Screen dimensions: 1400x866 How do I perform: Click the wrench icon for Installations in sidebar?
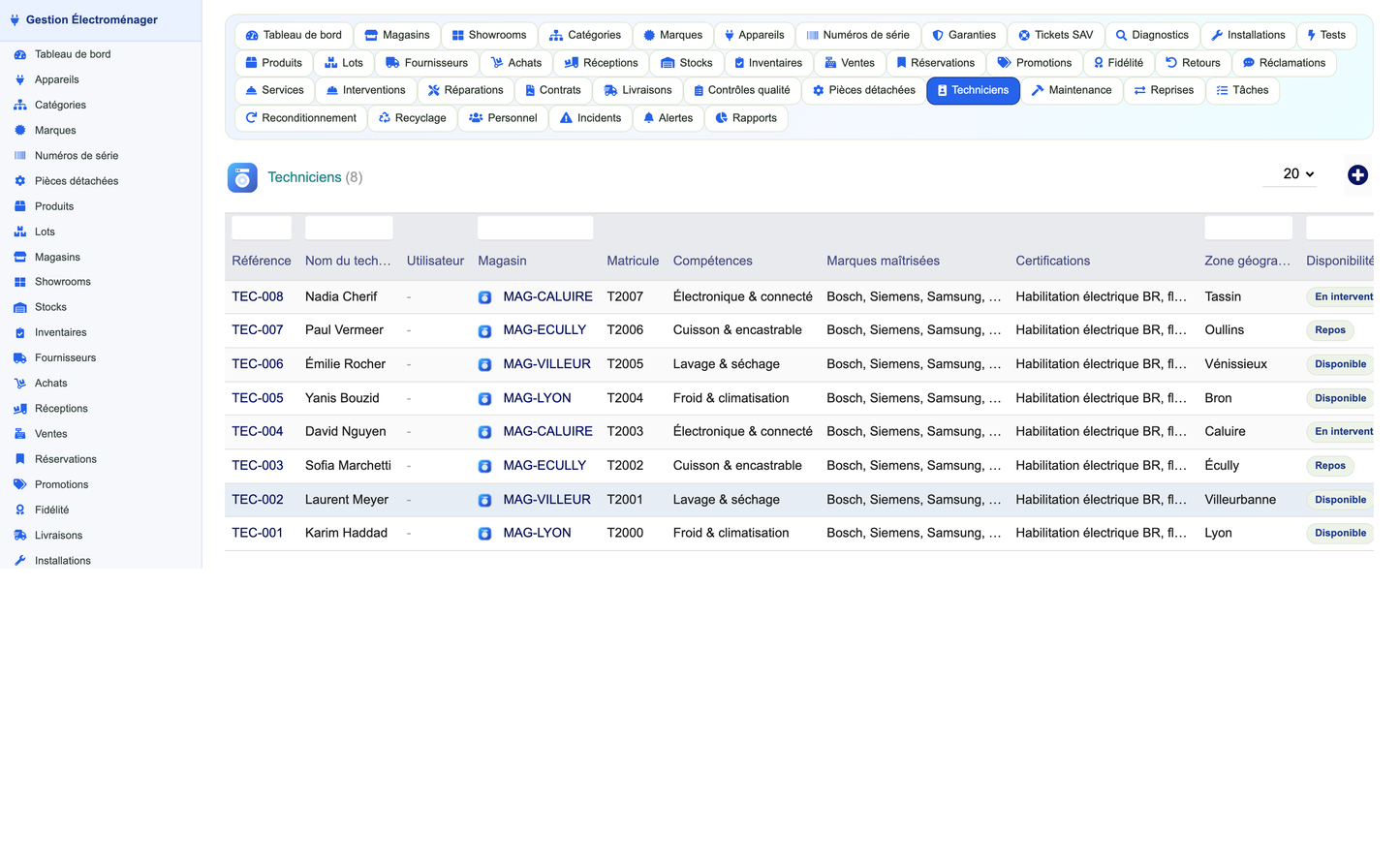[x=19, y=561]
